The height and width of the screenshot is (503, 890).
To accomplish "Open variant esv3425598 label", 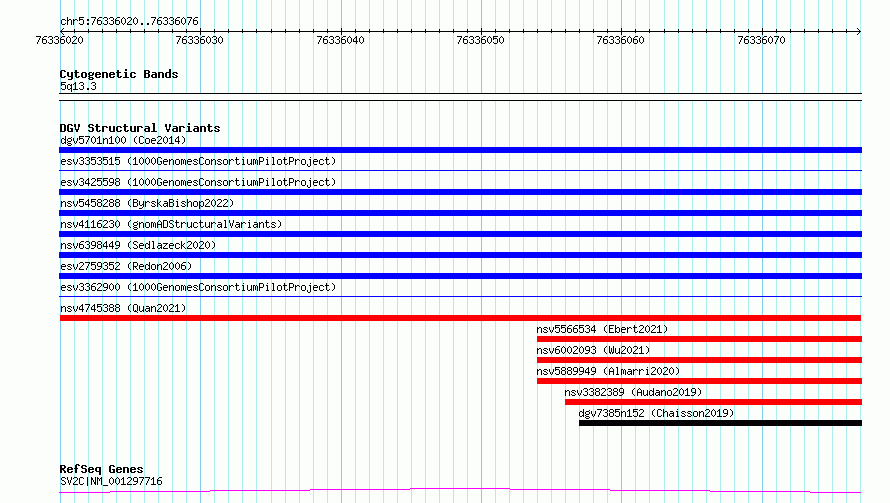I will [x=198, y=182].
